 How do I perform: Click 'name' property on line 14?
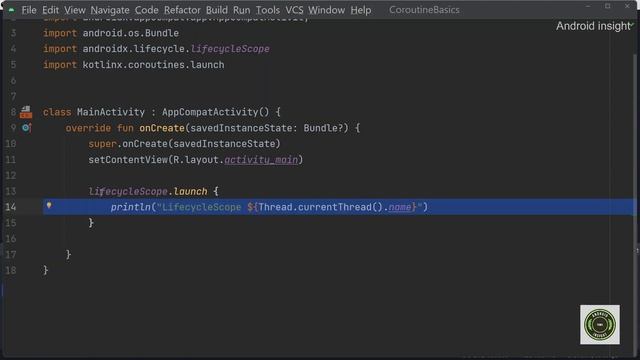pyautogui.click(x=400, y=207)
